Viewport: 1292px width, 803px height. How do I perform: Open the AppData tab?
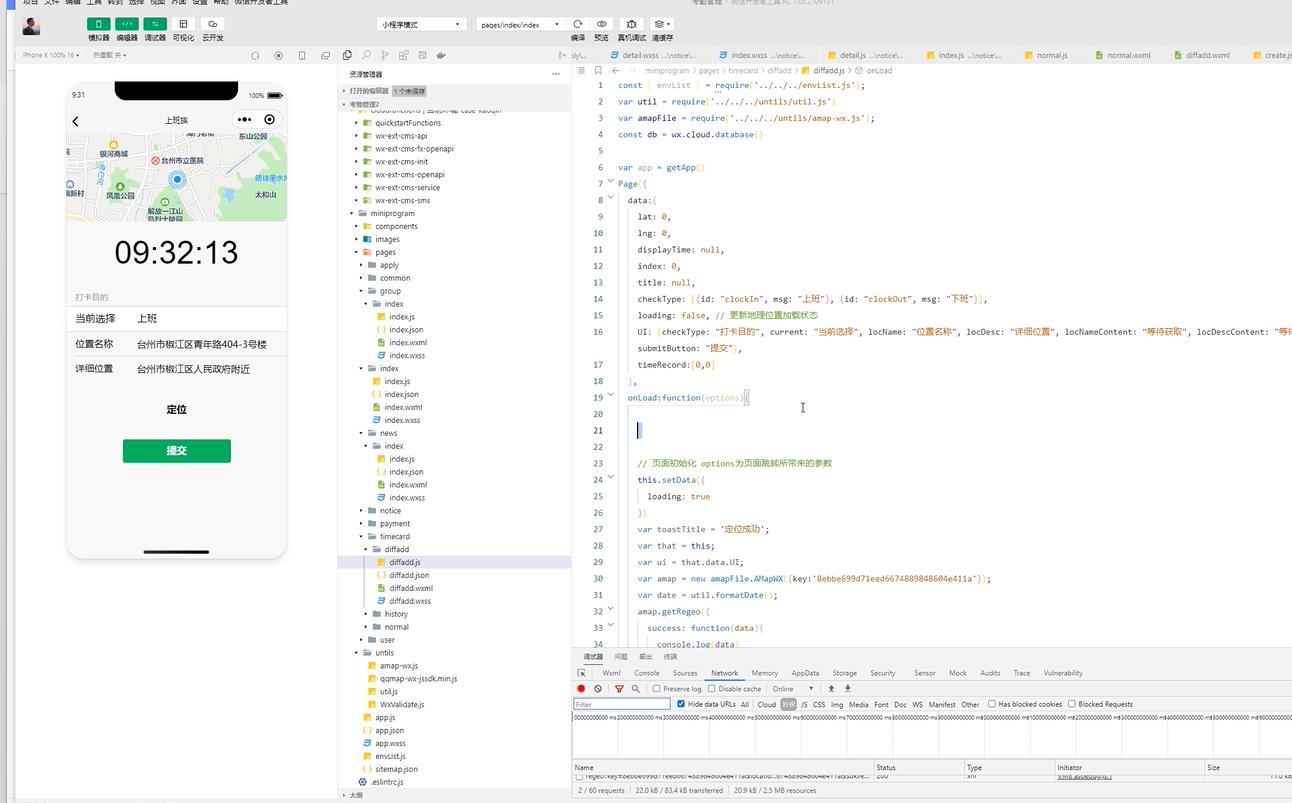coord(805,673)
